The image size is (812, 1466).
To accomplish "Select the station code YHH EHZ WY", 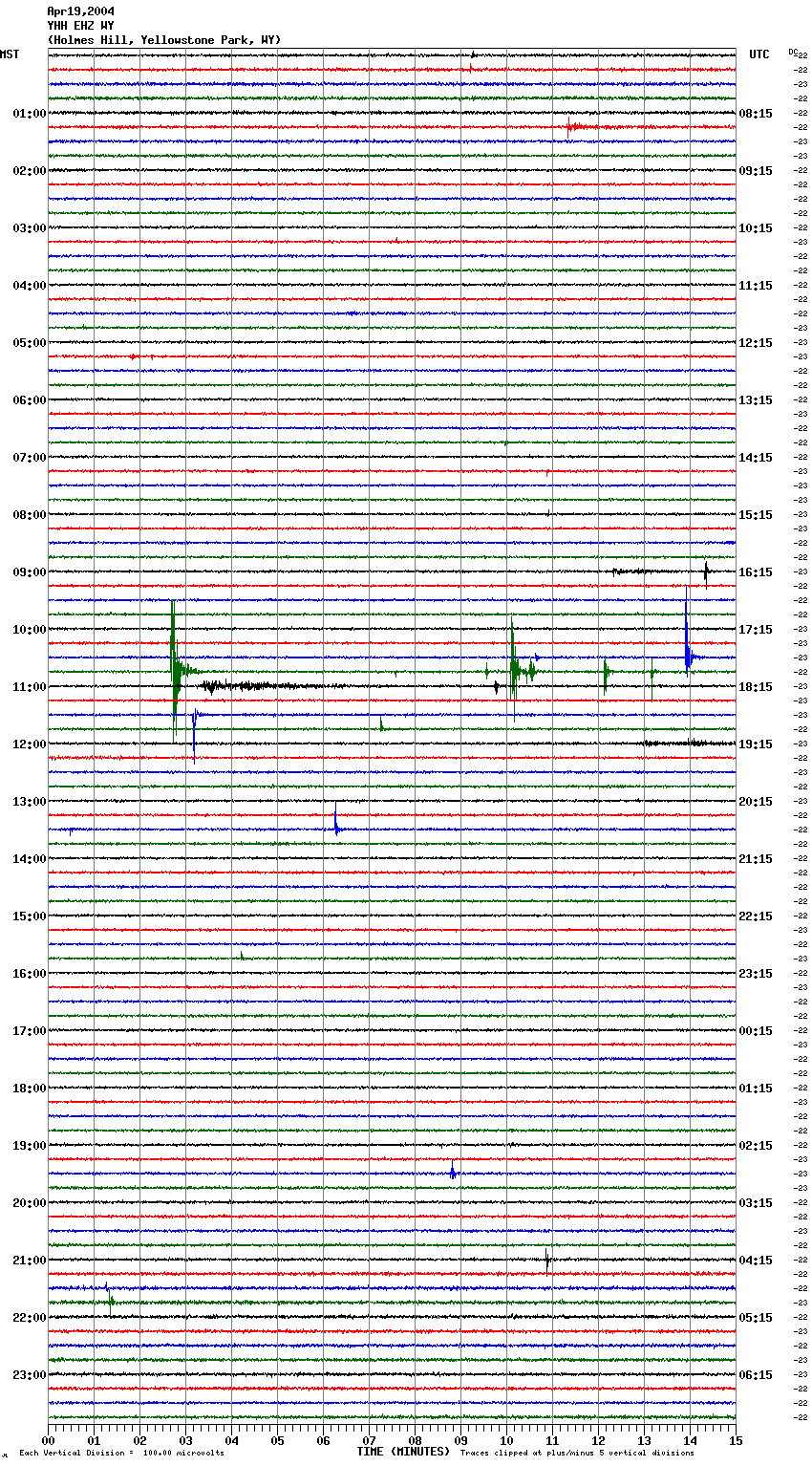I will tap(81, 26).
